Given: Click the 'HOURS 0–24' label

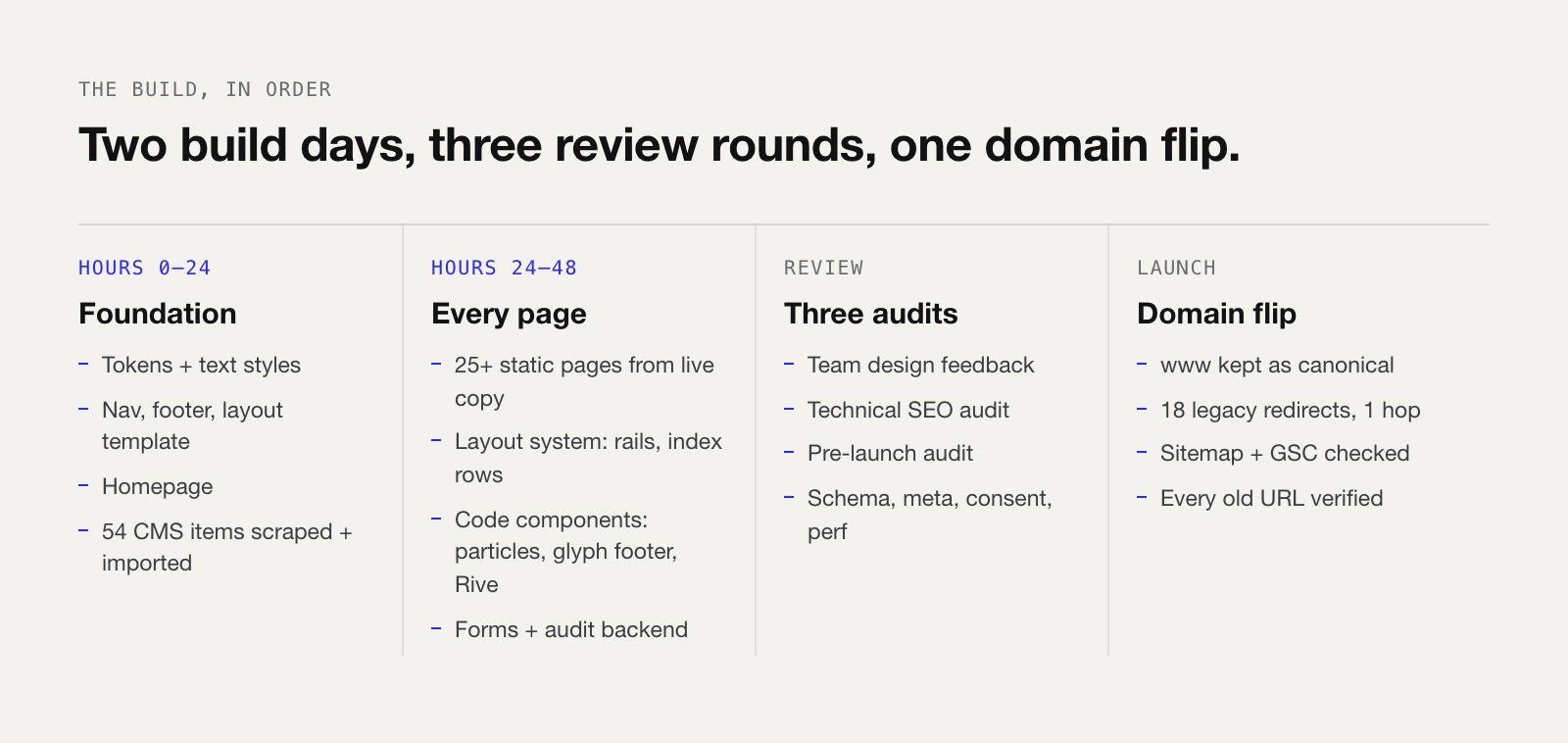Looking at the screenshot, I should point(145,268).
